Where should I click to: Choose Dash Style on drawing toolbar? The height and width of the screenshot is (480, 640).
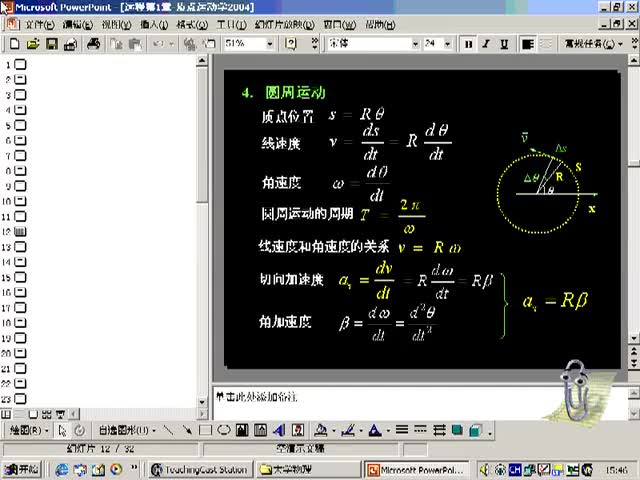(x=420, y=430)
